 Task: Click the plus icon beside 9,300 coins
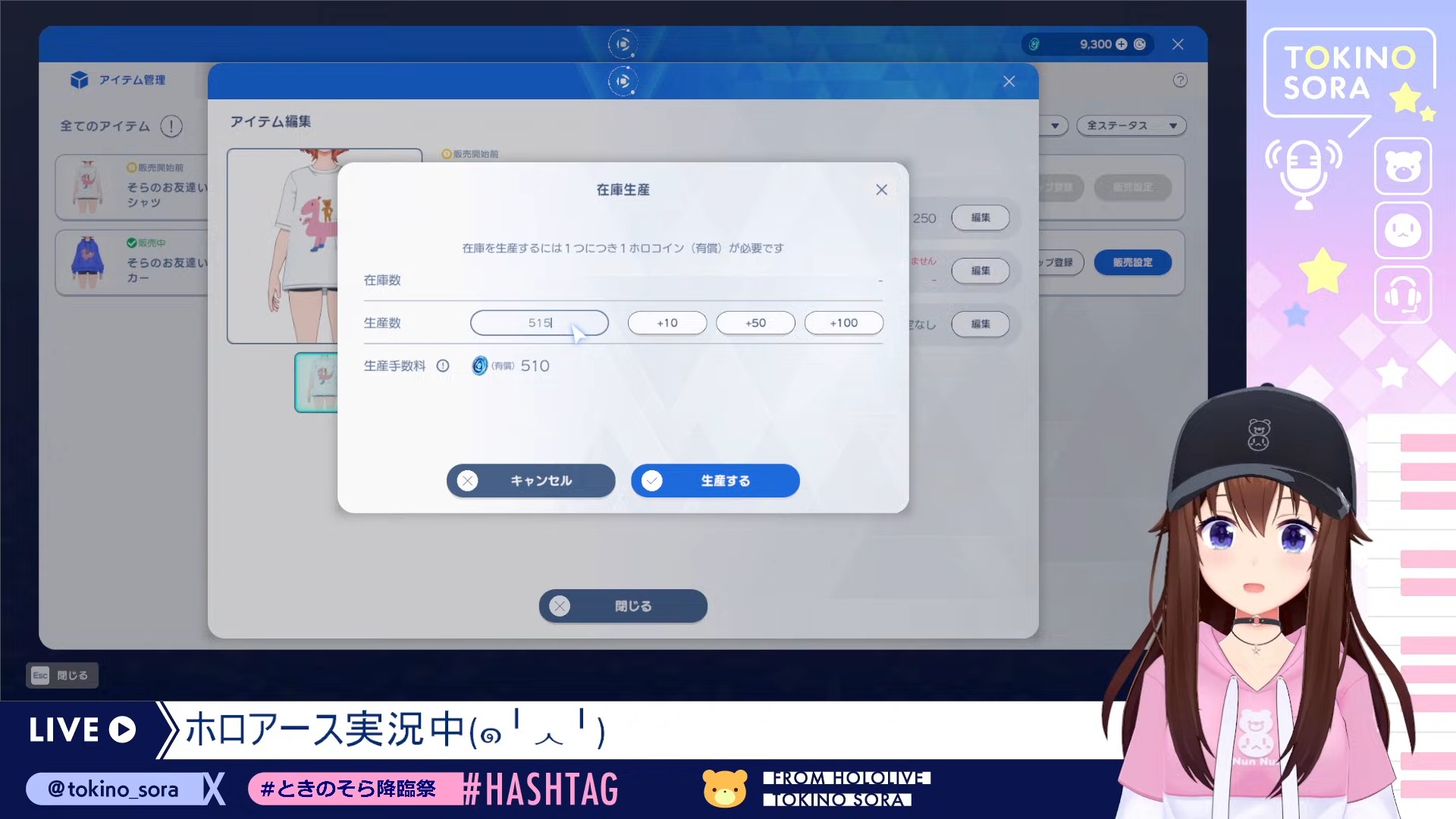click(x=1122, y=44)
